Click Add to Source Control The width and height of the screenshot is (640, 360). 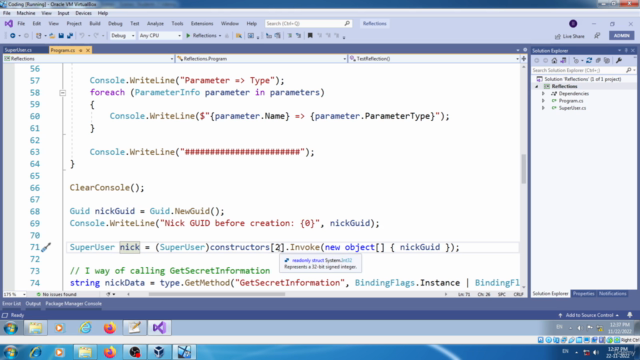point(589,315)
